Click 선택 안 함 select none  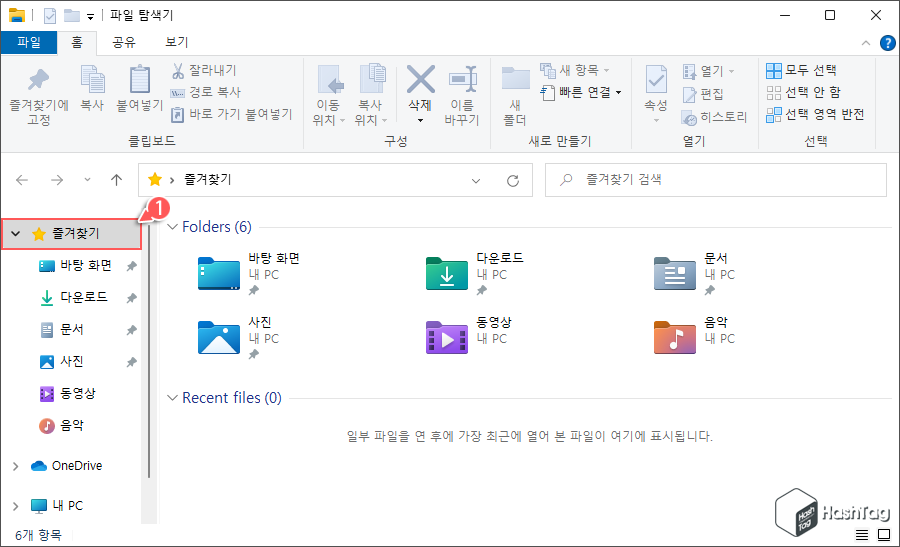804,92
